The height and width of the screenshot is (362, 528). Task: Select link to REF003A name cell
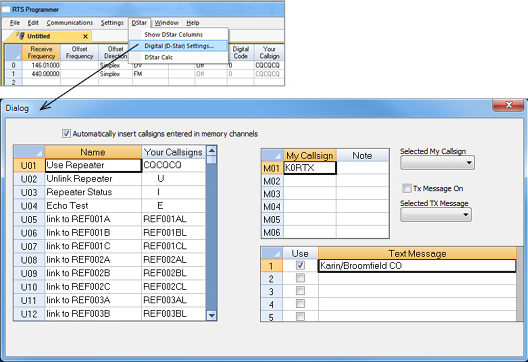pos(93,300)
